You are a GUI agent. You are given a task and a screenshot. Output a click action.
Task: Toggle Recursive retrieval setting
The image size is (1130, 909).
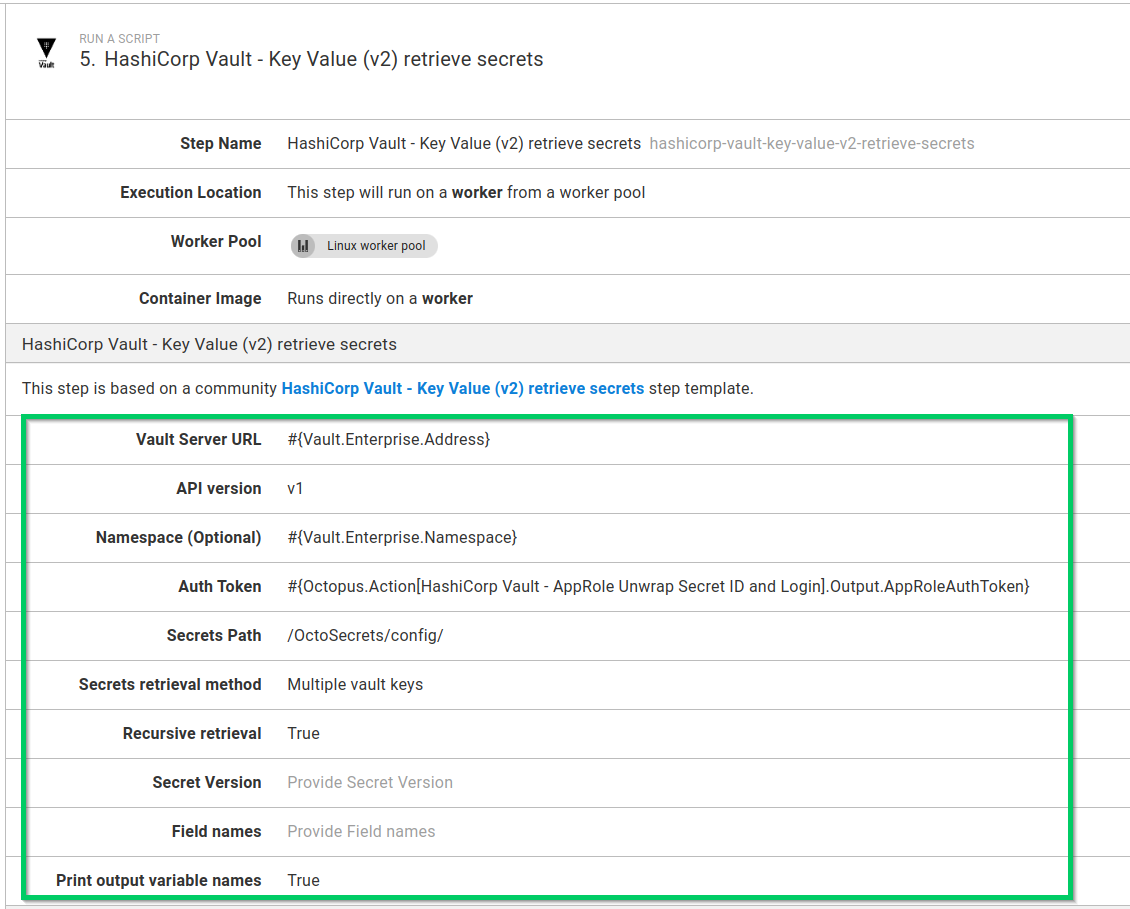303,733
